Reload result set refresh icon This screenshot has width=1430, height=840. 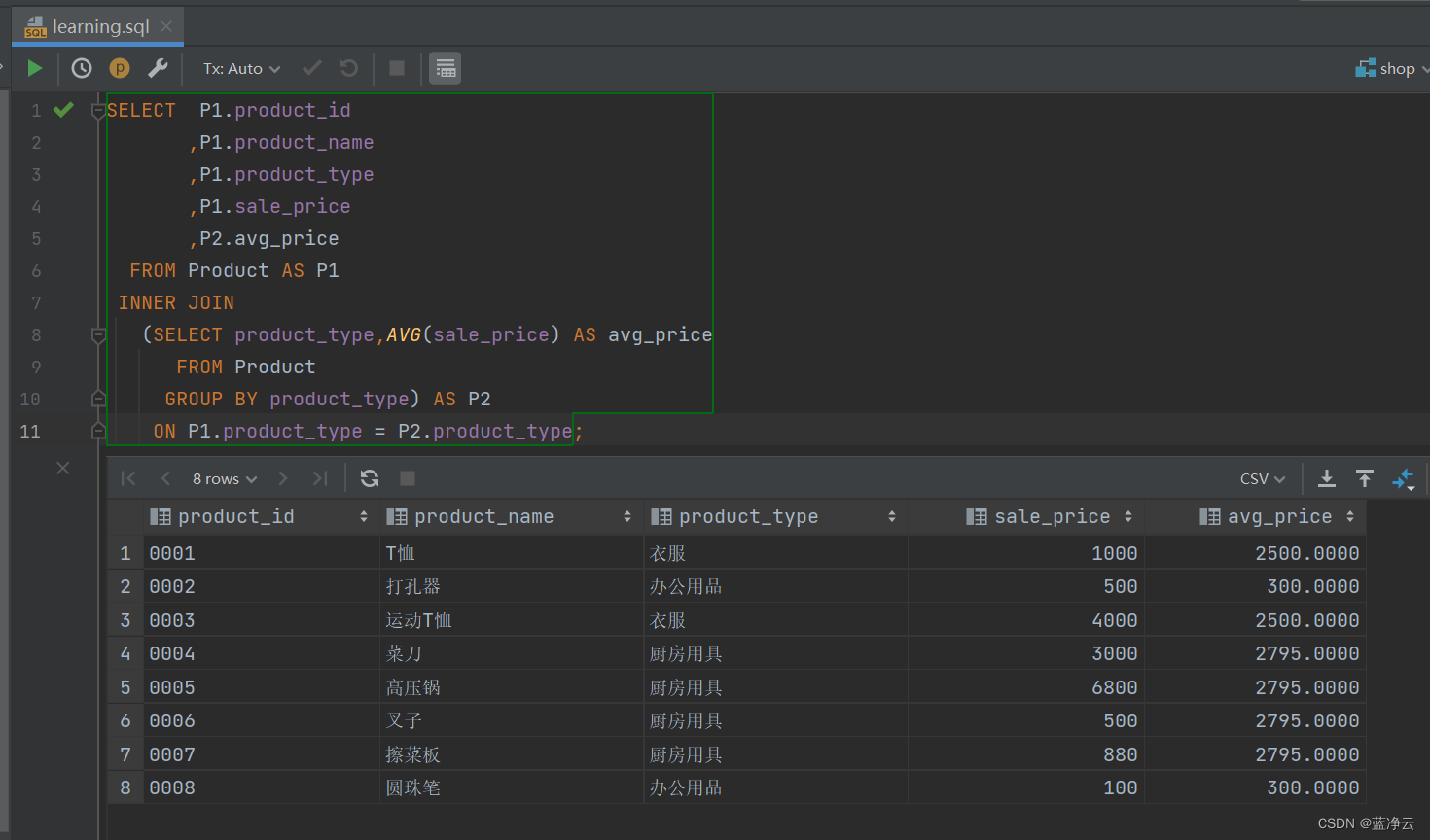point(370,478)
